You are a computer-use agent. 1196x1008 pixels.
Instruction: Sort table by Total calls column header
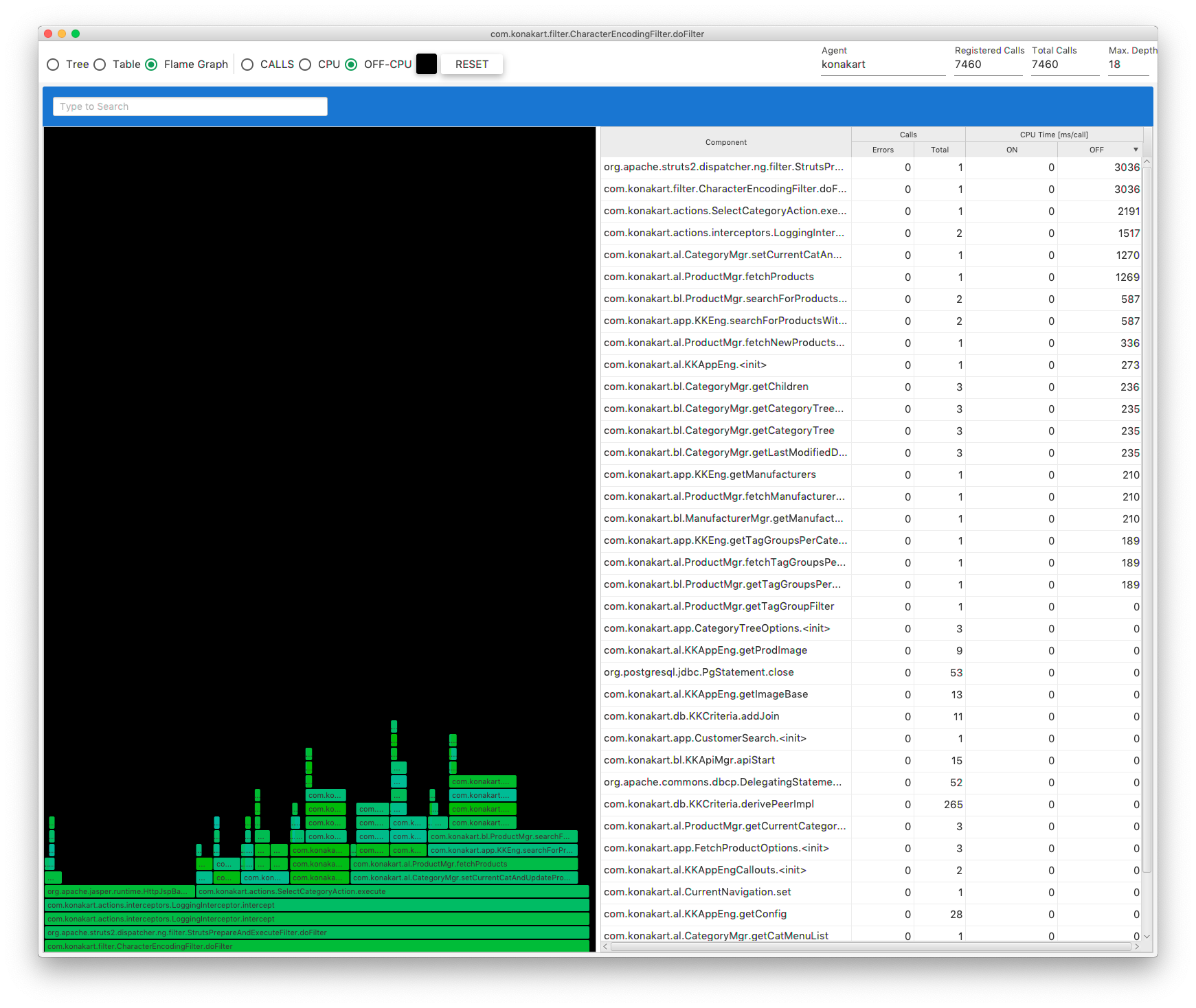(x=940, y=150)
